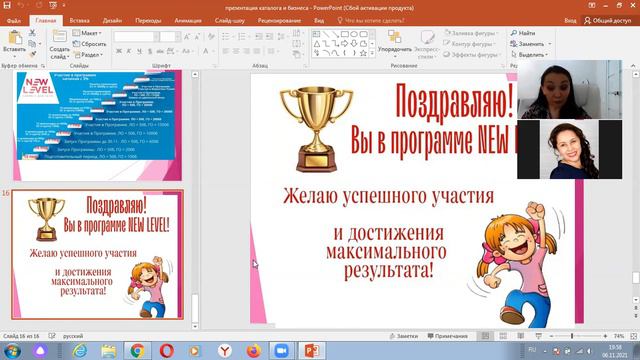
Task: Open the font size combo box
Action: (170, 37)
